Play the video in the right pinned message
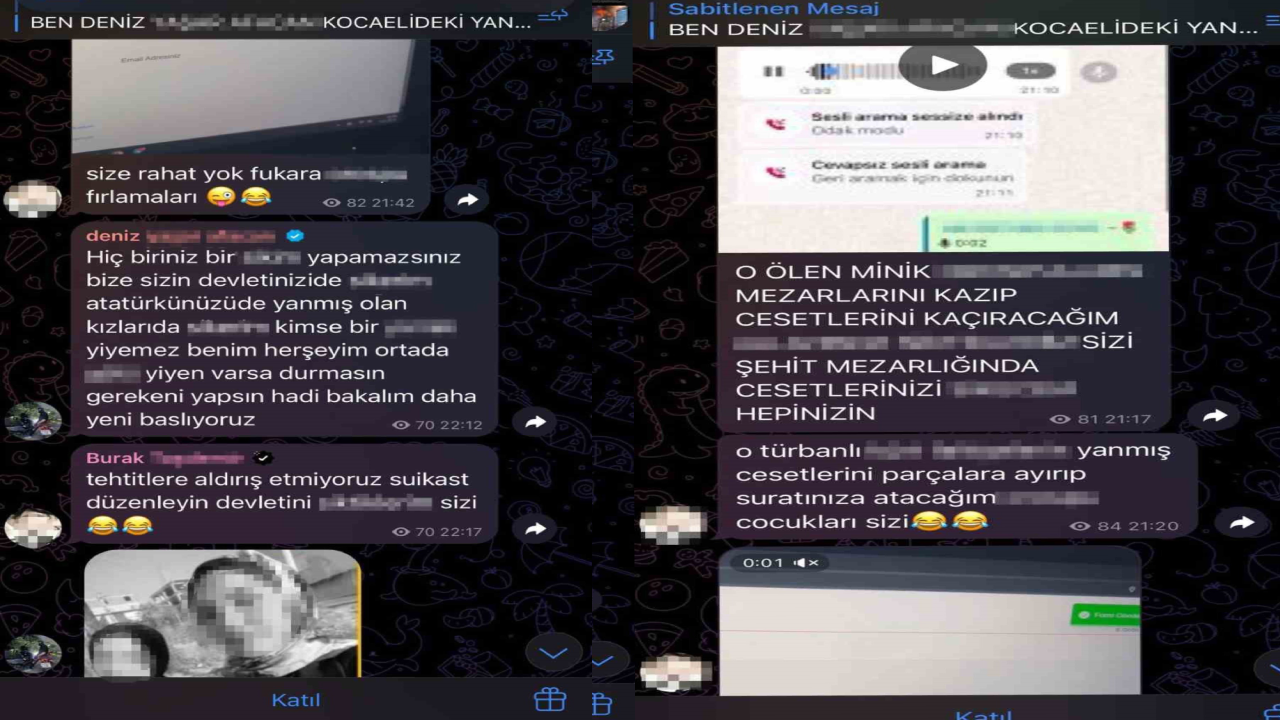Viewport: 1280px width, 720px height. (x=942, y=66)
